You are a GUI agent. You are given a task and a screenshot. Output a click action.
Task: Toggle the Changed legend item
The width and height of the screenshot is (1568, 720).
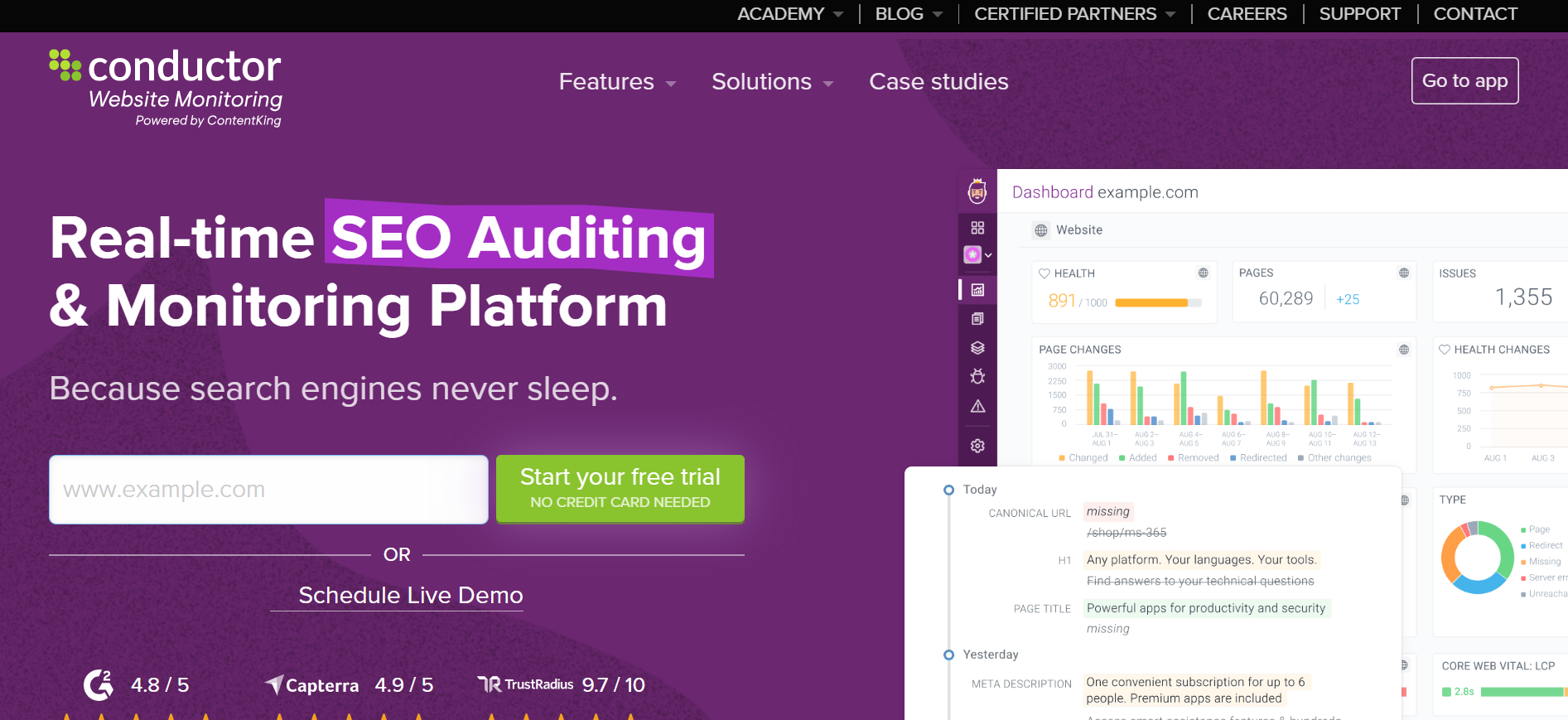1083,458
